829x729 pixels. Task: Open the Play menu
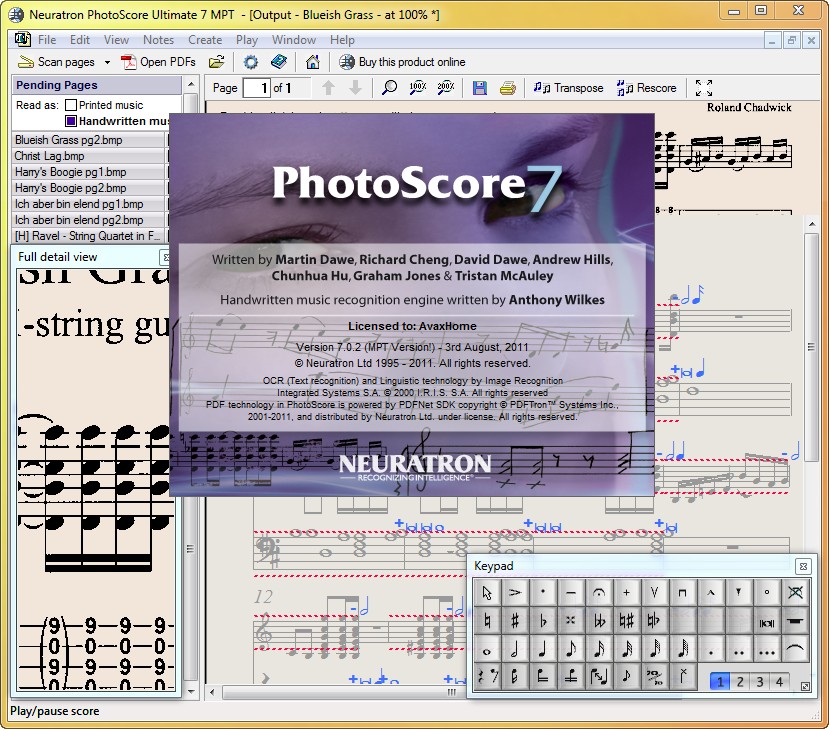[246, 40]
